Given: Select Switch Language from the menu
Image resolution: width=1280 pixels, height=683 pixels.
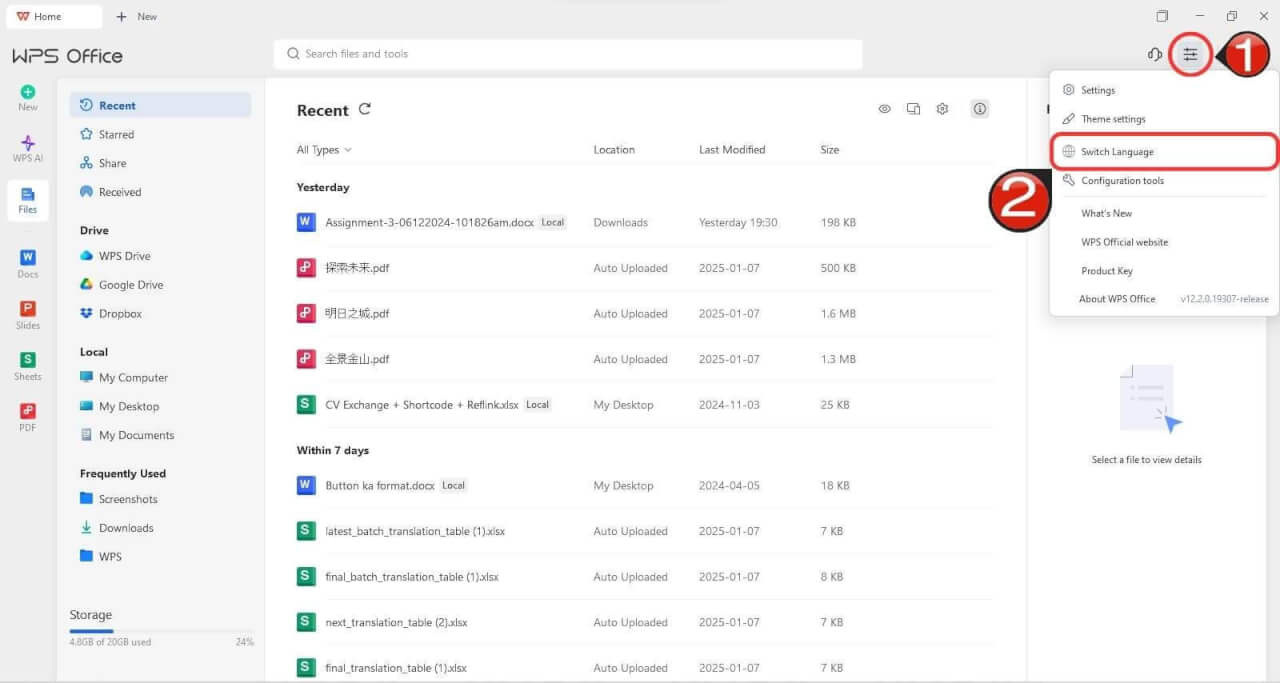Looking at the screenshot, I should tap(1116, 152).
